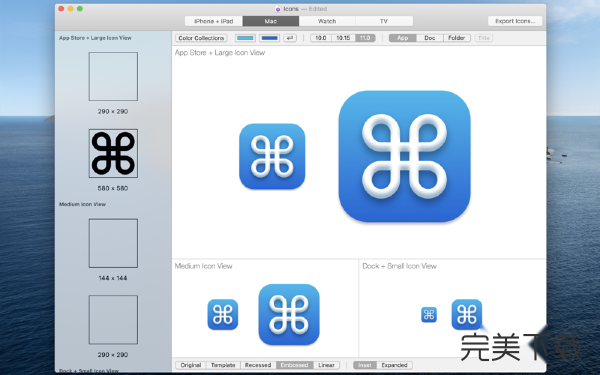
Task: Click the 'Medium Icon View' sidebar heading
Action: click(x=82, y=204)
